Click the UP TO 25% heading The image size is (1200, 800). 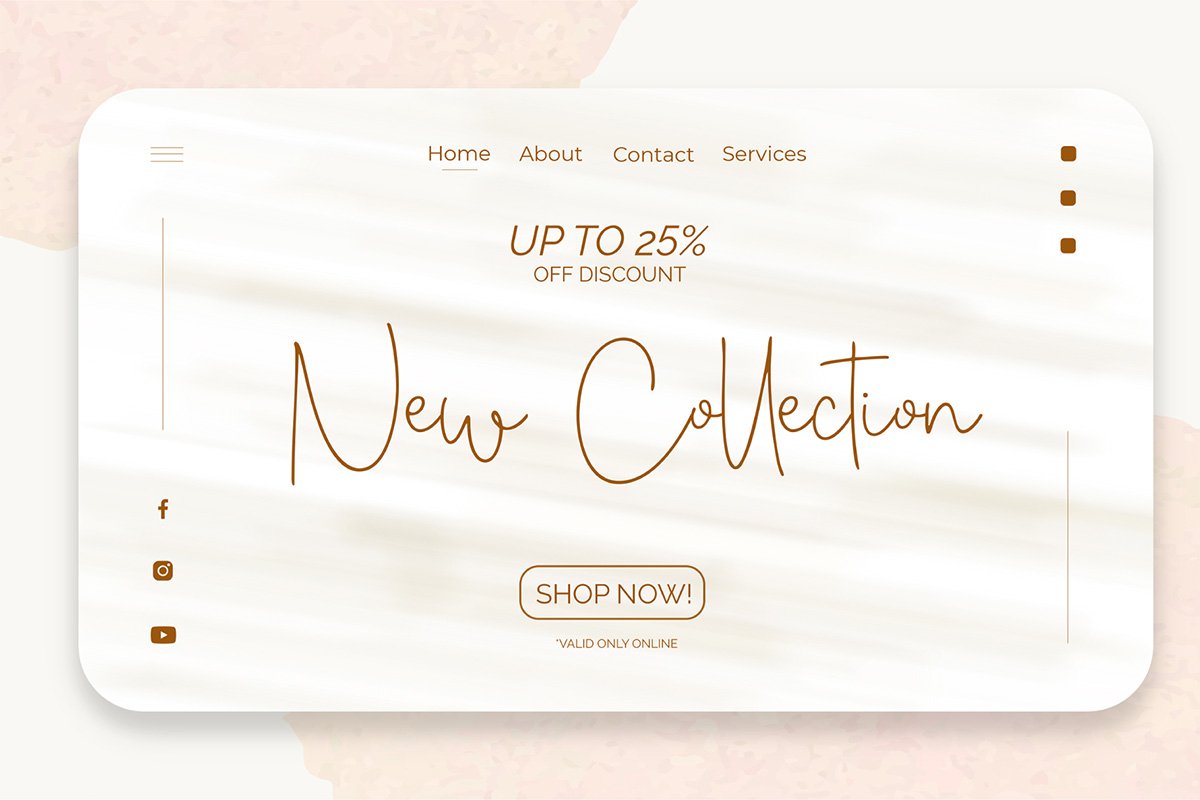click(x=608, y=241)
